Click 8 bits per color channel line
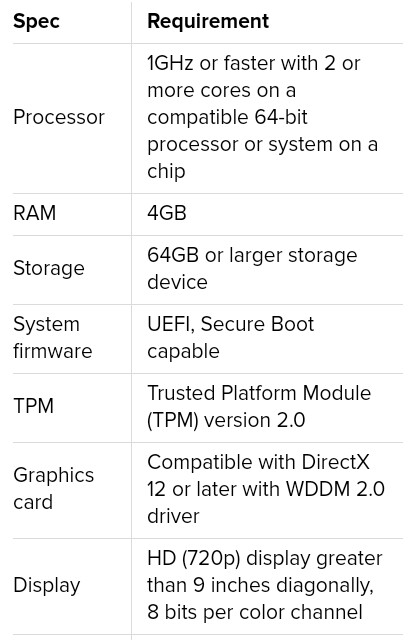The width and height of the screenshot is (413, 640). point(255,612)
